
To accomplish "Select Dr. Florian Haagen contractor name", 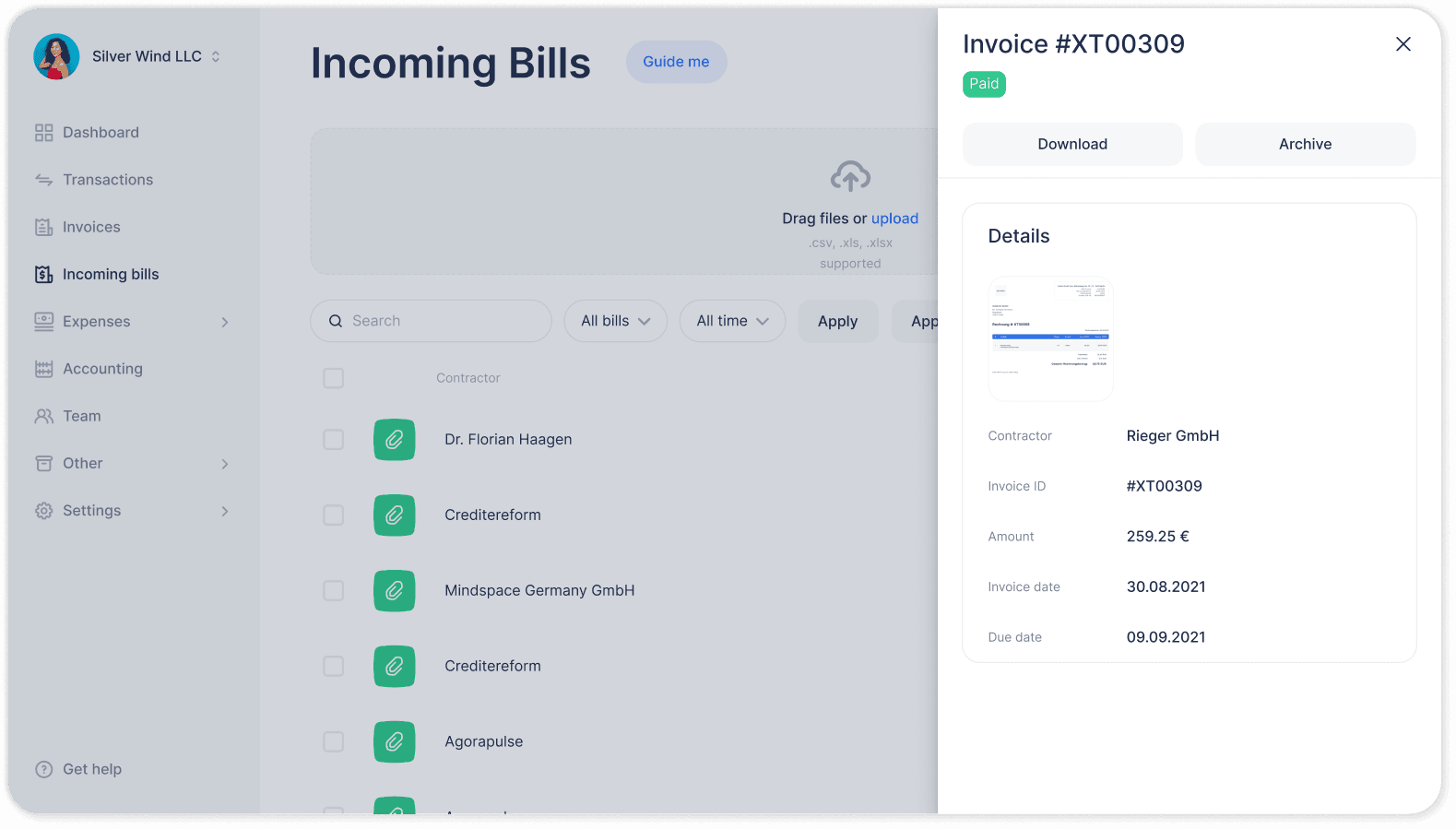I will (508, 440).
